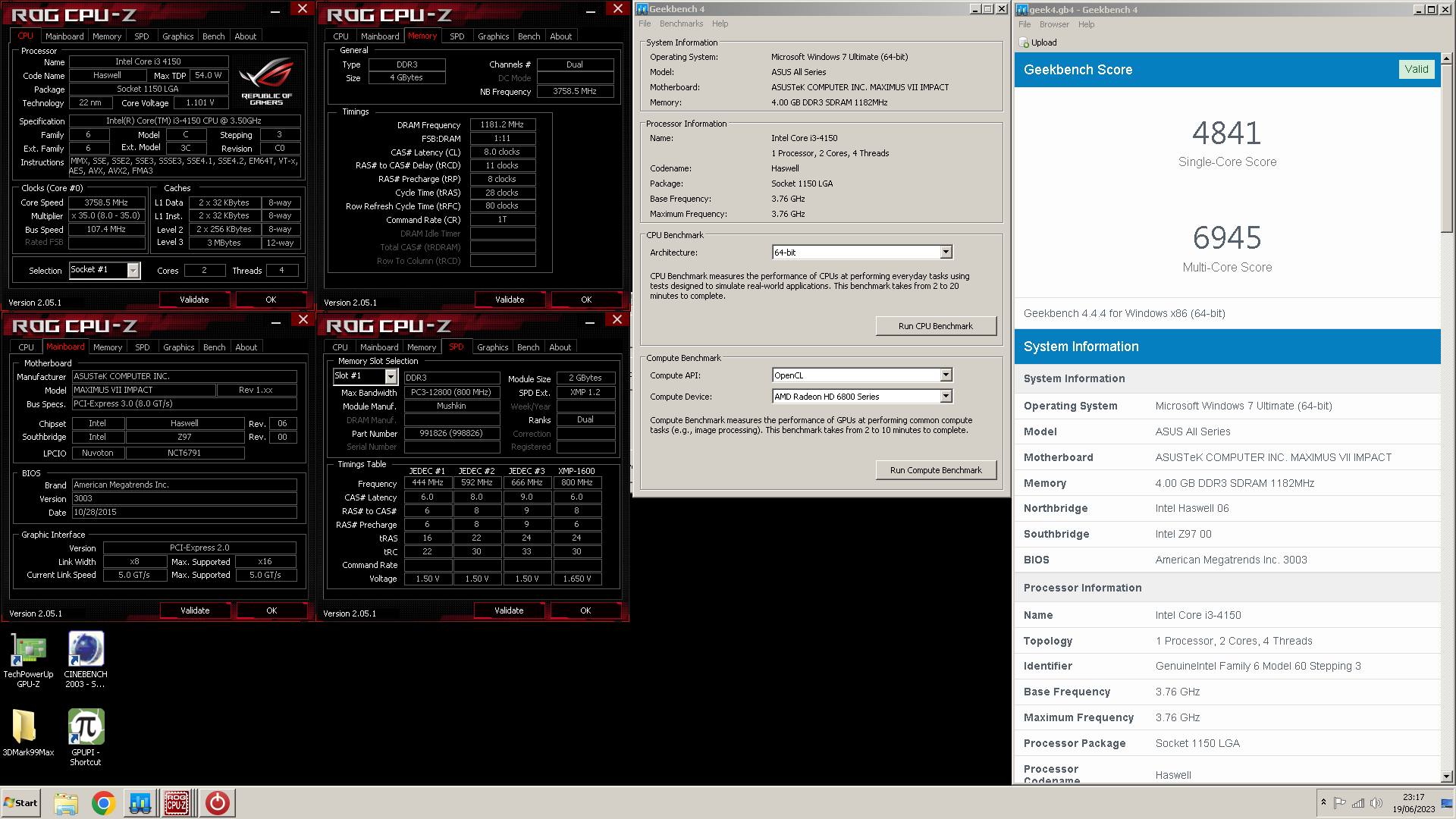Screen dimensions: 1456x819
Task: Click OK in the SPD-tab CPU-Z window
Action: [x=585, y=610]
